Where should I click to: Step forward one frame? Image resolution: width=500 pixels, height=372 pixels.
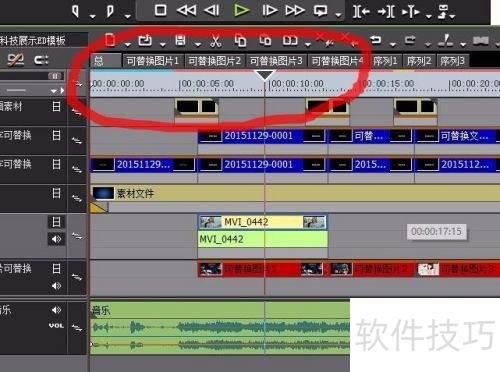(x=269, y=10)
